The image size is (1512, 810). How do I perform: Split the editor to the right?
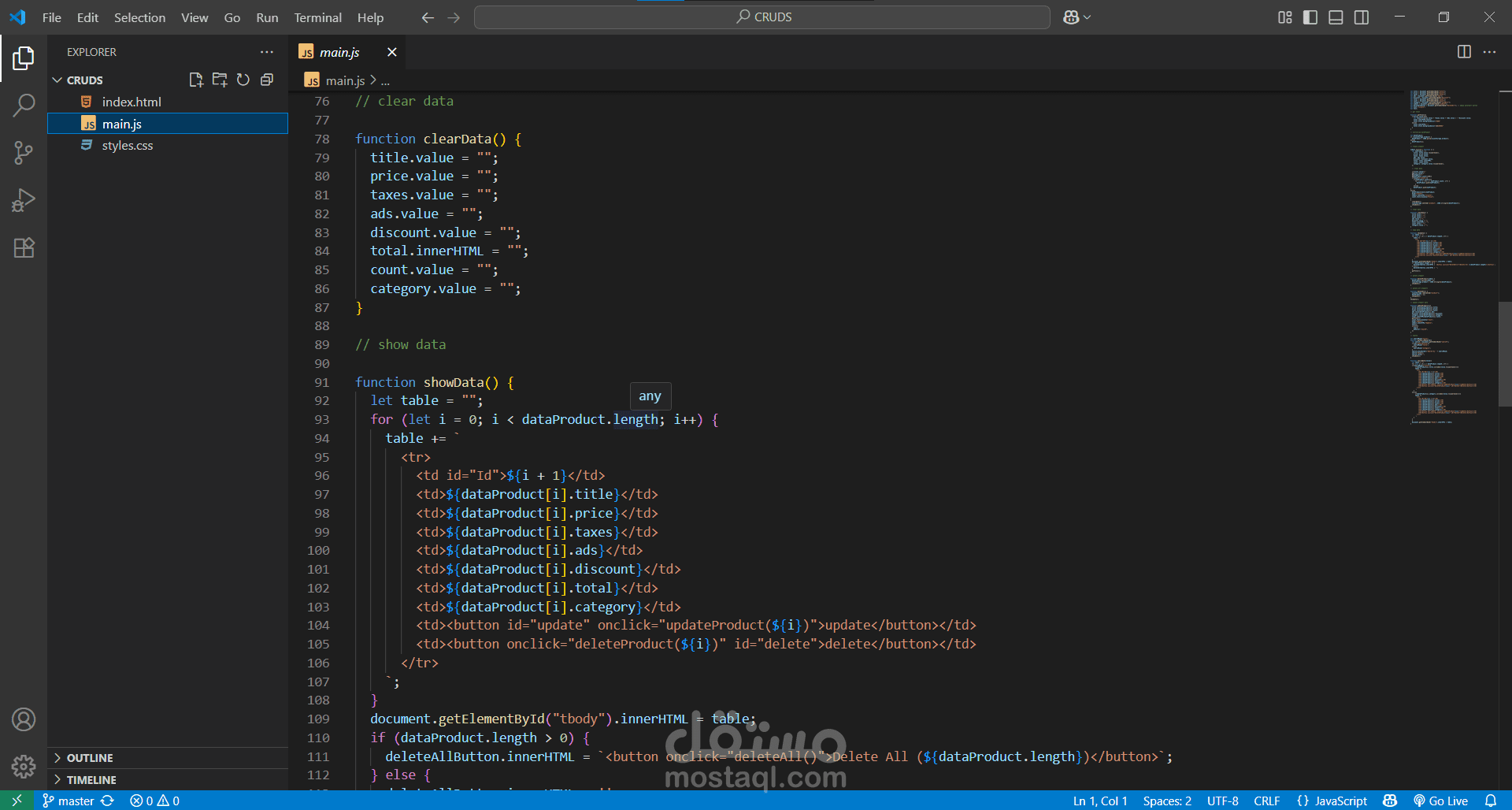pyautogui.click(x=1464, y=52)
